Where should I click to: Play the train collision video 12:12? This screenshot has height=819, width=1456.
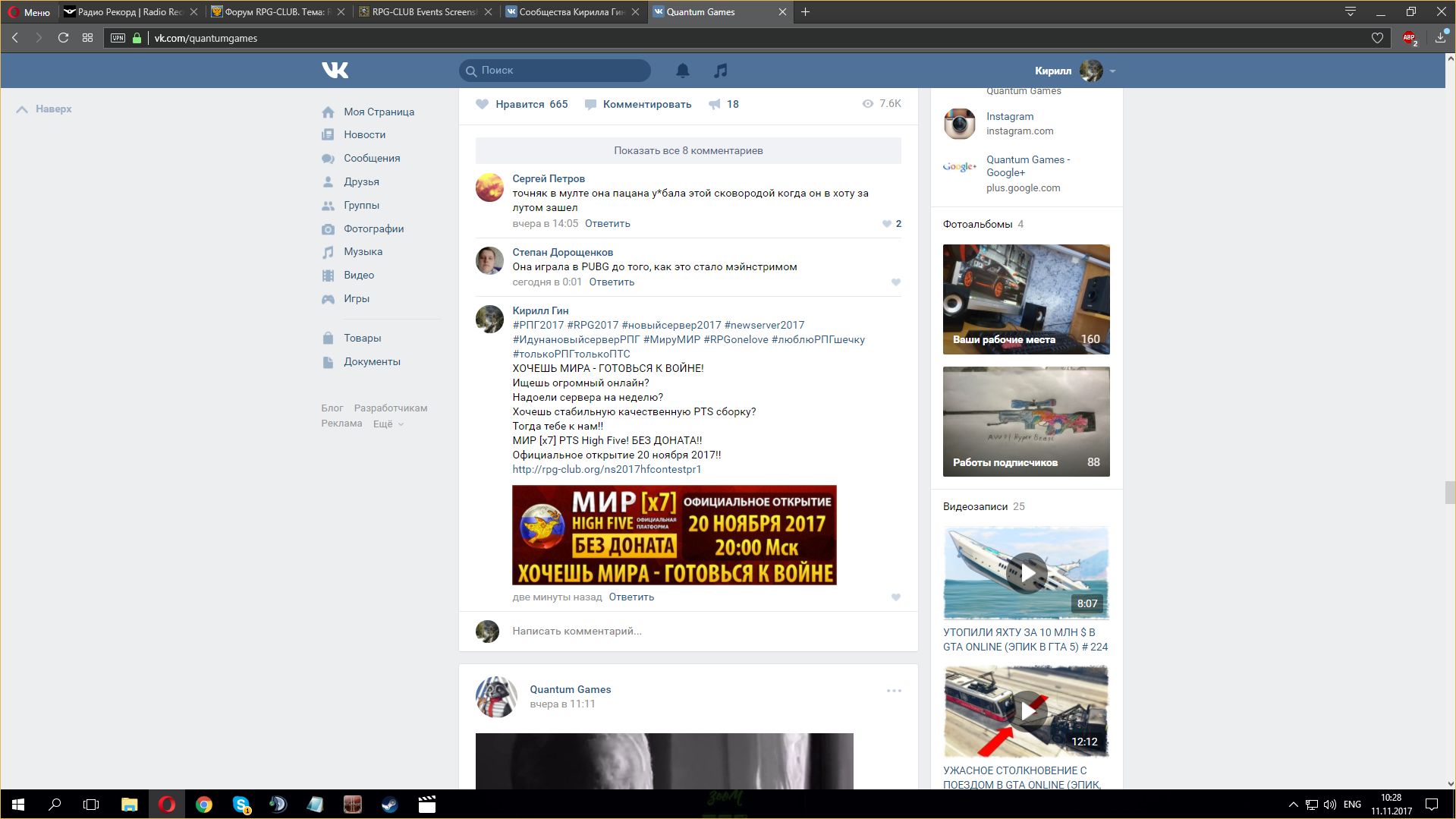[x=1026, y=711]
